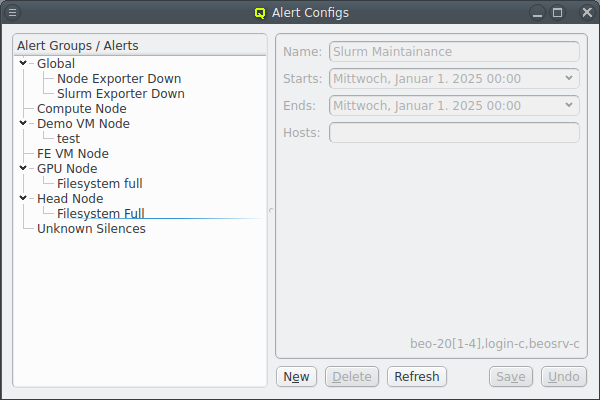Select the Head Node group
This screenshot has height=400, width=600.
point(70,199)
